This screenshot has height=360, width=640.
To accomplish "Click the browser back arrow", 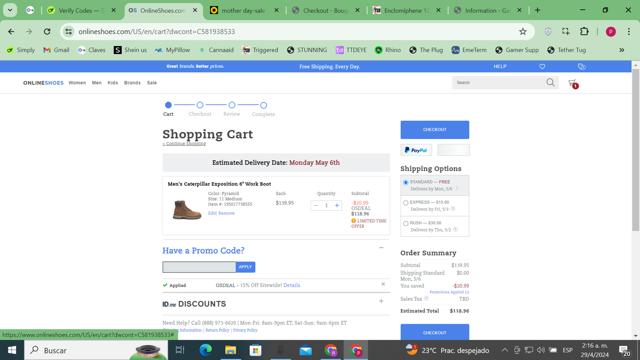I will pos(11,31).
